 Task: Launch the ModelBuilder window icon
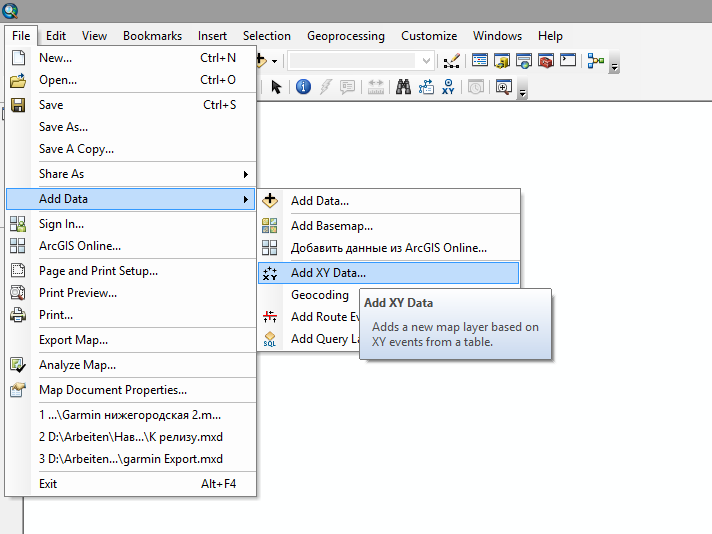pyautogui.click(x=596, y=62)
